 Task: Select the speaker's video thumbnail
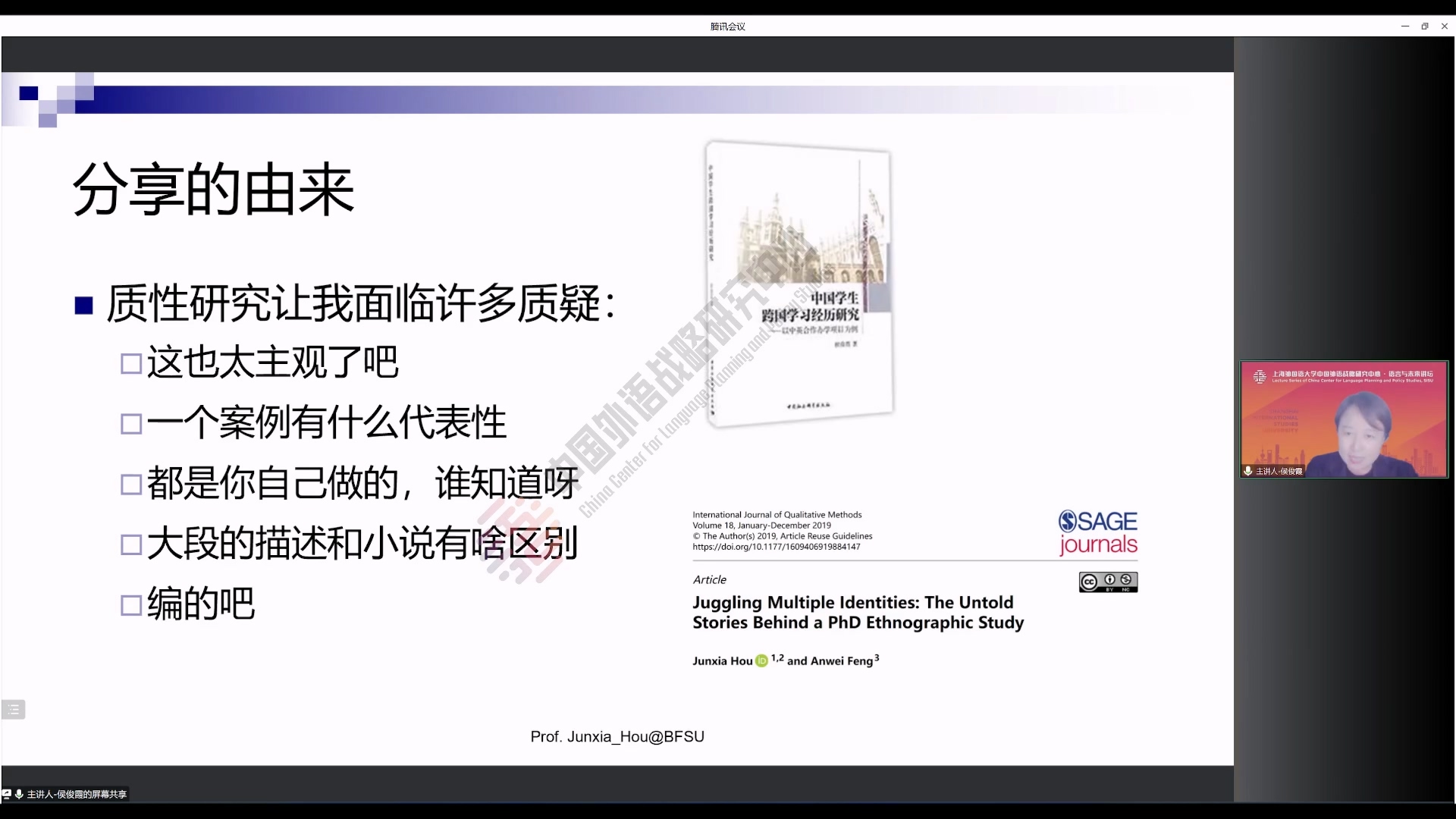1344,419
